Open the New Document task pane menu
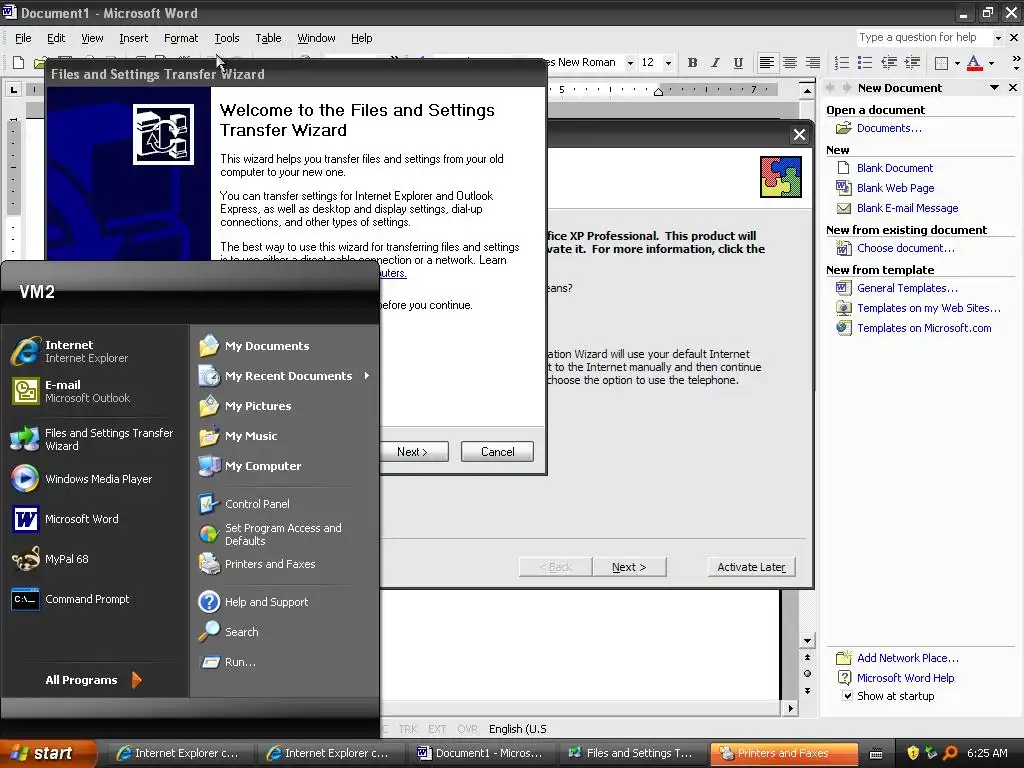Viewport: 1024px width, 768px height. click(994, 88)
